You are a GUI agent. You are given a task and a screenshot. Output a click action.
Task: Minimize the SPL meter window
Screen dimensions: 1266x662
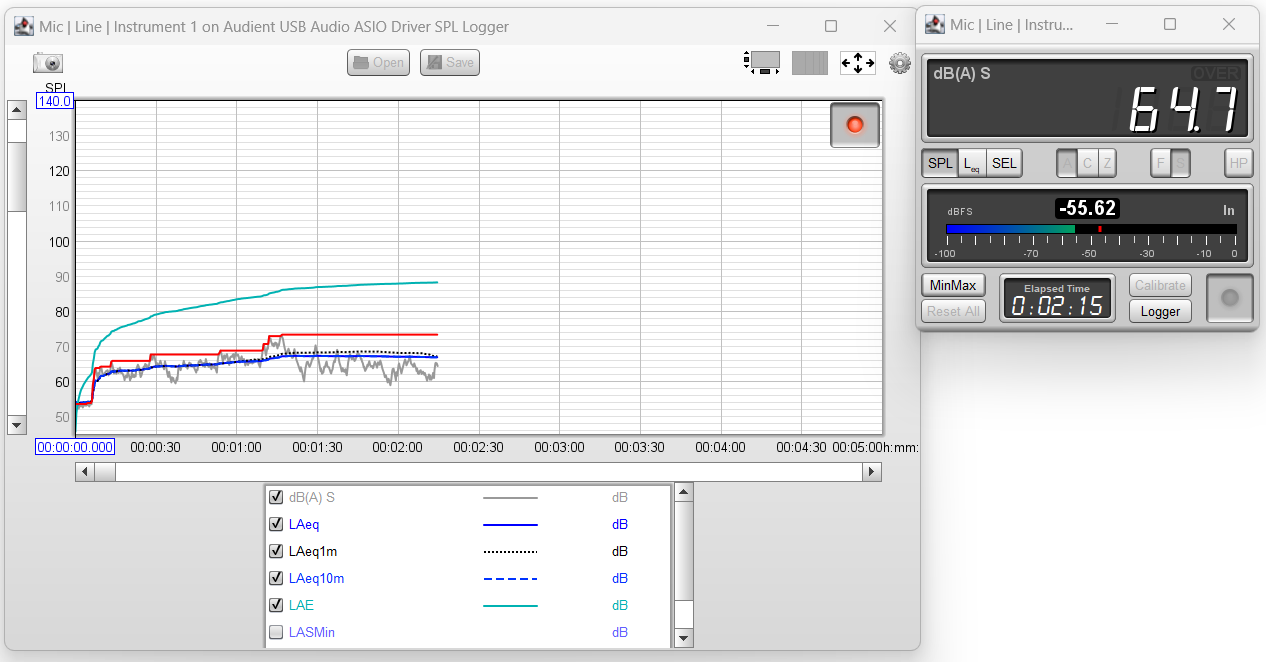point(1110,24)
